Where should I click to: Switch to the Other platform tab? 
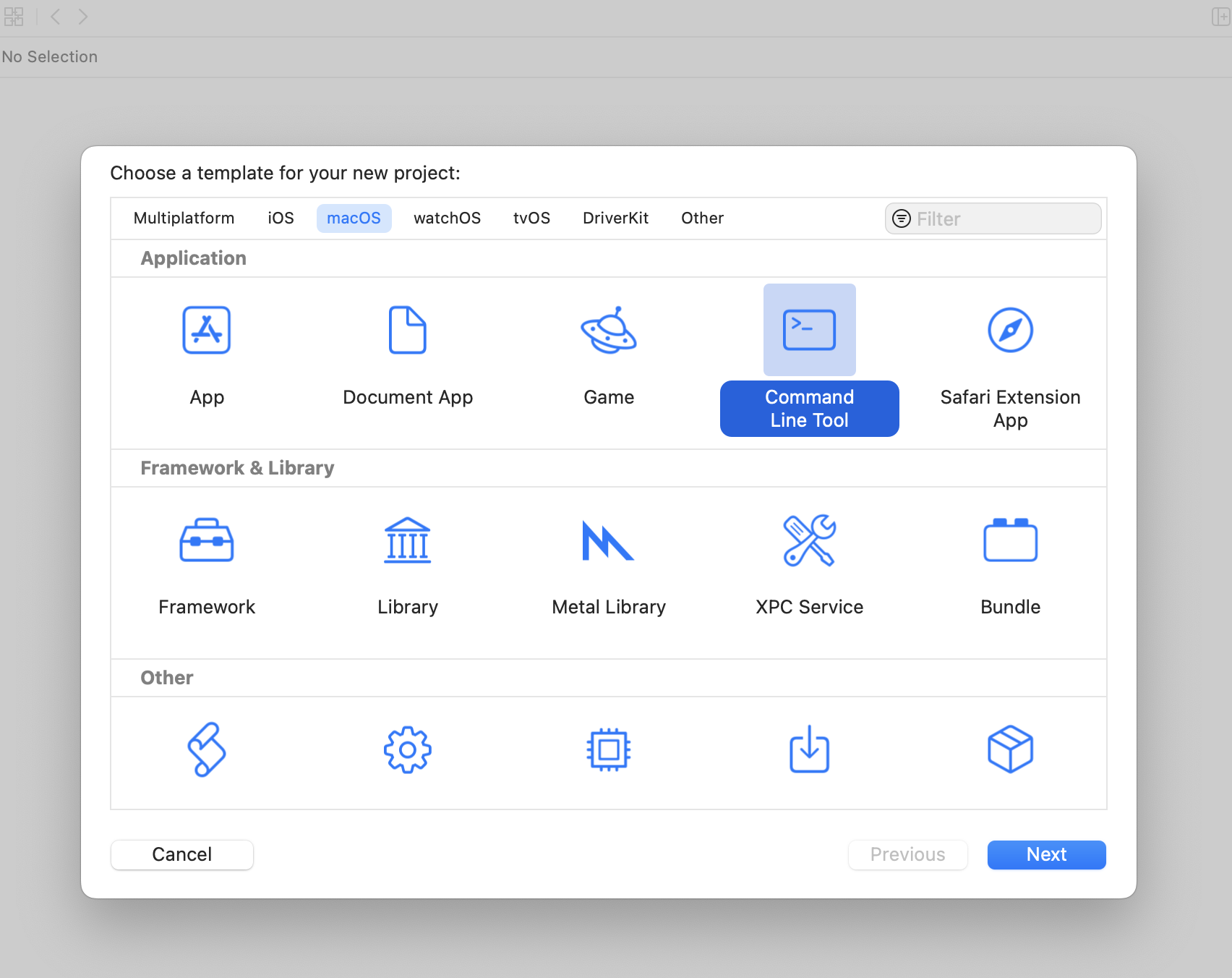pos(703,218)
